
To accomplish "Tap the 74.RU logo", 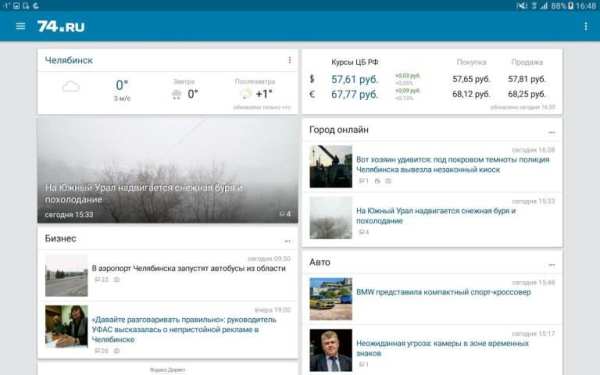I will (x=61, y=26).
